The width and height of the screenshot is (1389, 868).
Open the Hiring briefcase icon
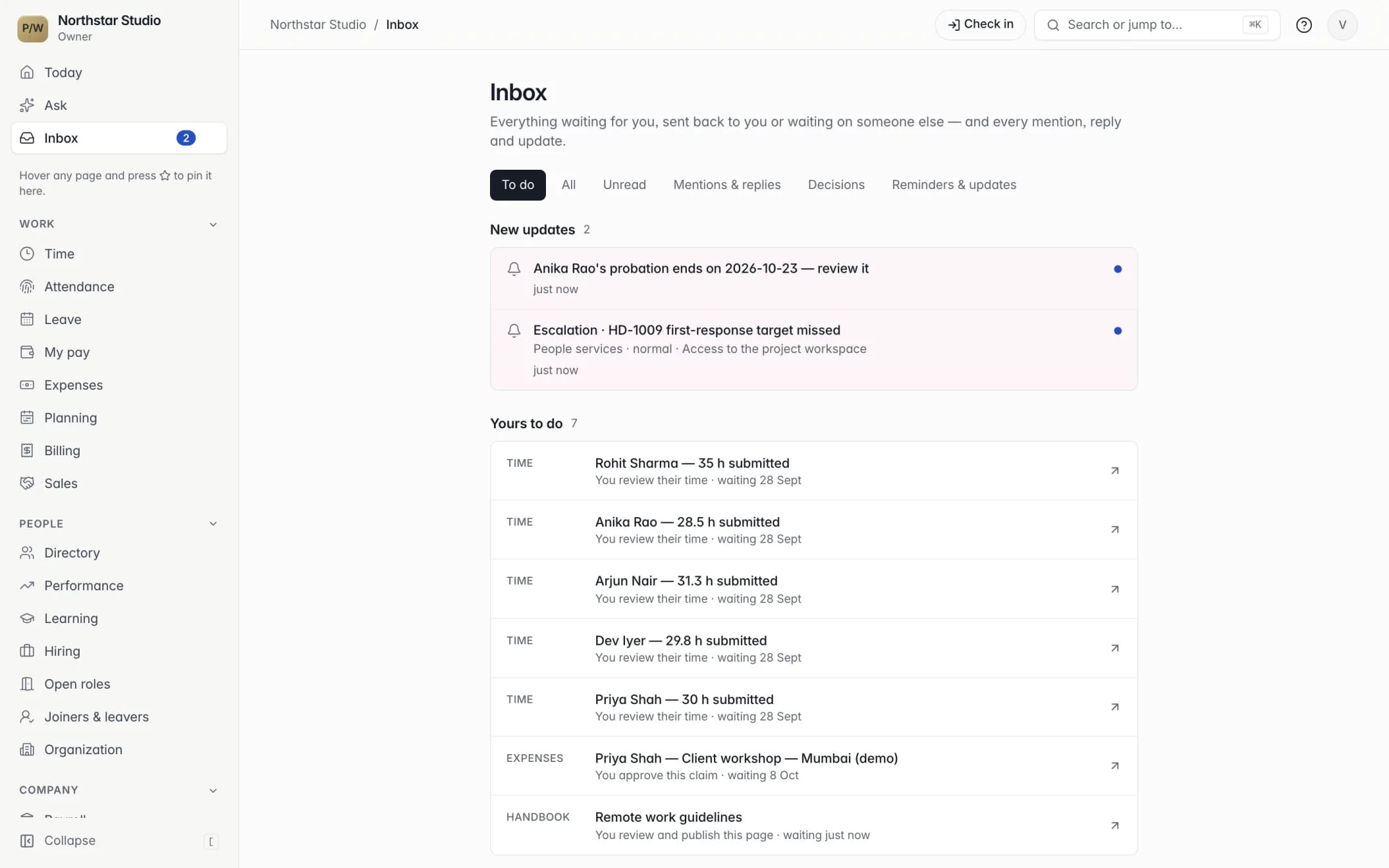(27, 651)
